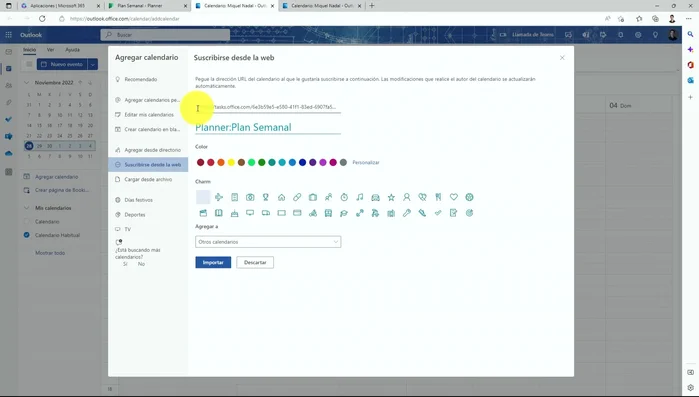Switch to the Ver ribbon tab
Screen dimensions: 699x397
pyautogui.click(x=50, y=50)
